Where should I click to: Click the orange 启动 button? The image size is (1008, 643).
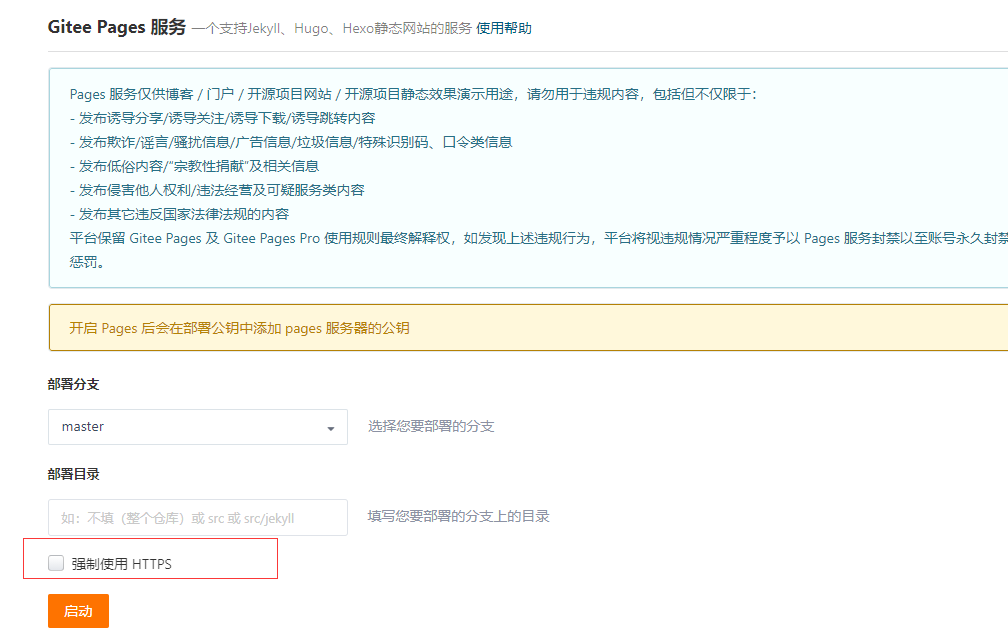78,611
